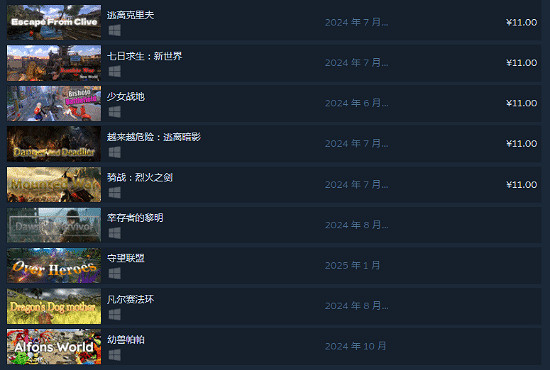Open Alfons World game thumbnail
Viewport: 550px width, 370px height.
point(54,347)
